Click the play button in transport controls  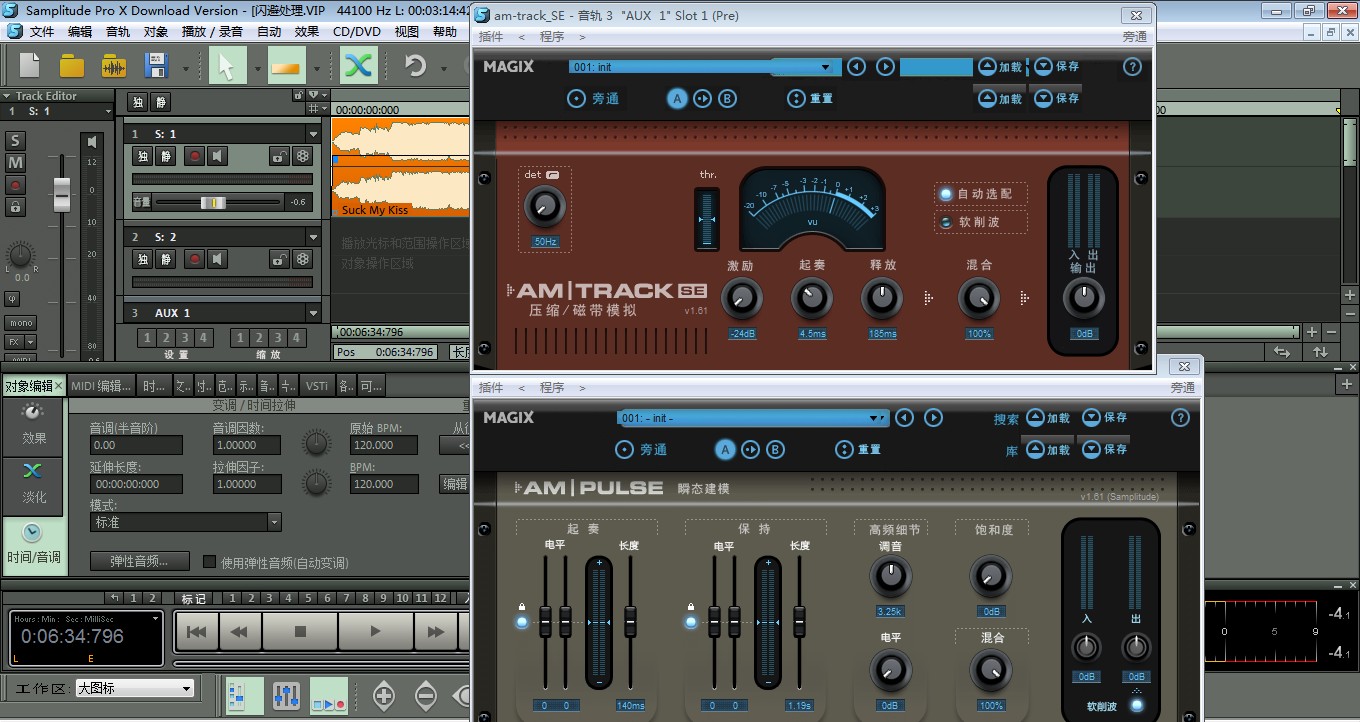375,632
